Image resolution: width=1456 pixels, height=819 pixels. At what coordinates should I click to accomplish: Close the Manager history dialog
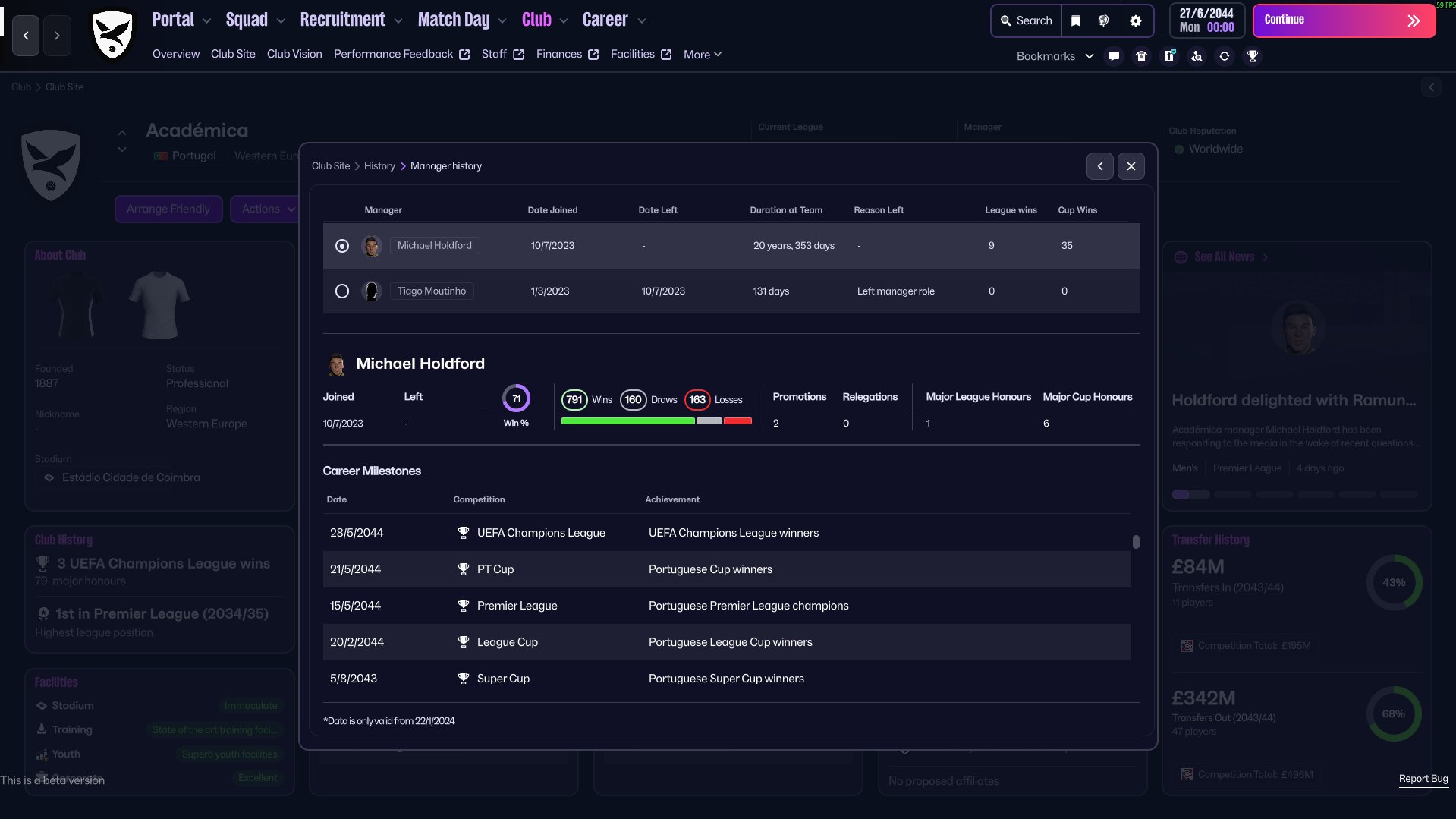tap(1131, 166)
